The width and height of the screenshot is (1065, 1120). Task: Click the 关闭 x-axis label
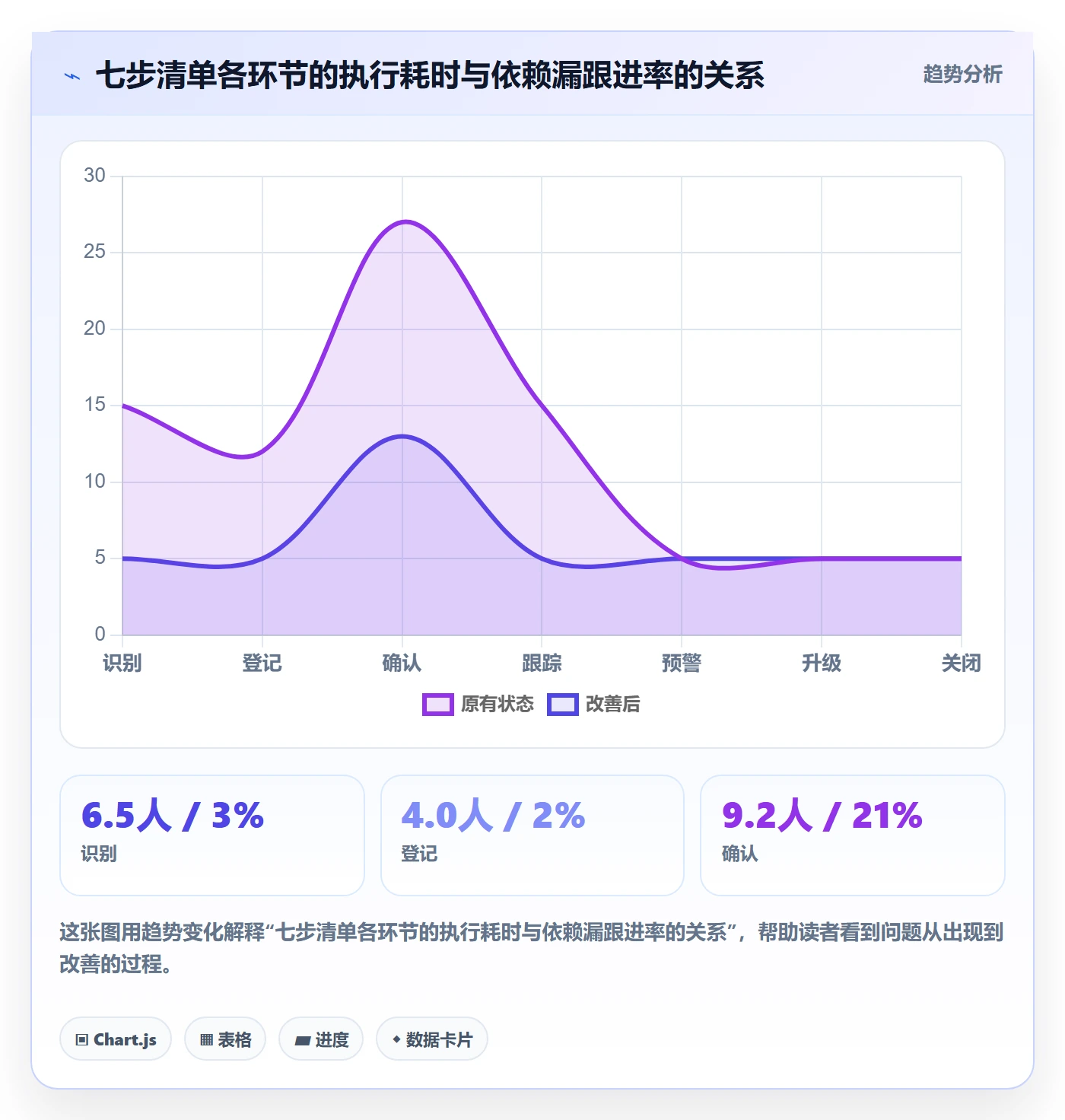[x=962, y=663]
